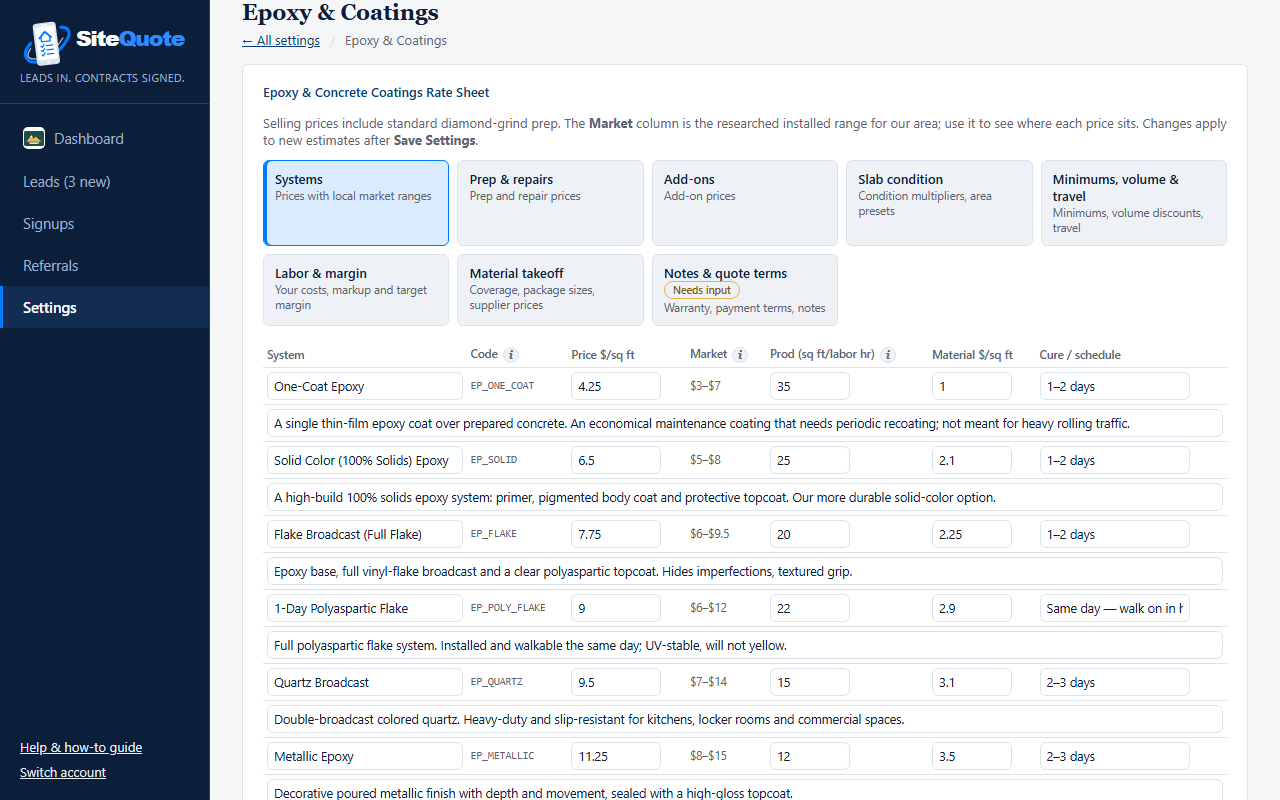Edit the Quartz Broadcast description text box
1280x800 pixels.
(745, 720)
